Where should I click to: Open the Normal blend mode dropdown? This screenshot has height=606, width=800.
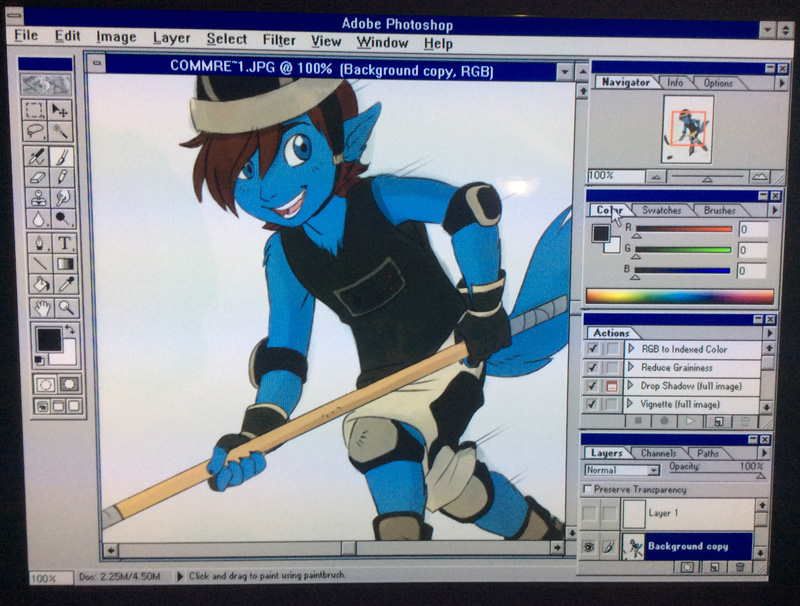click(621, 470)
